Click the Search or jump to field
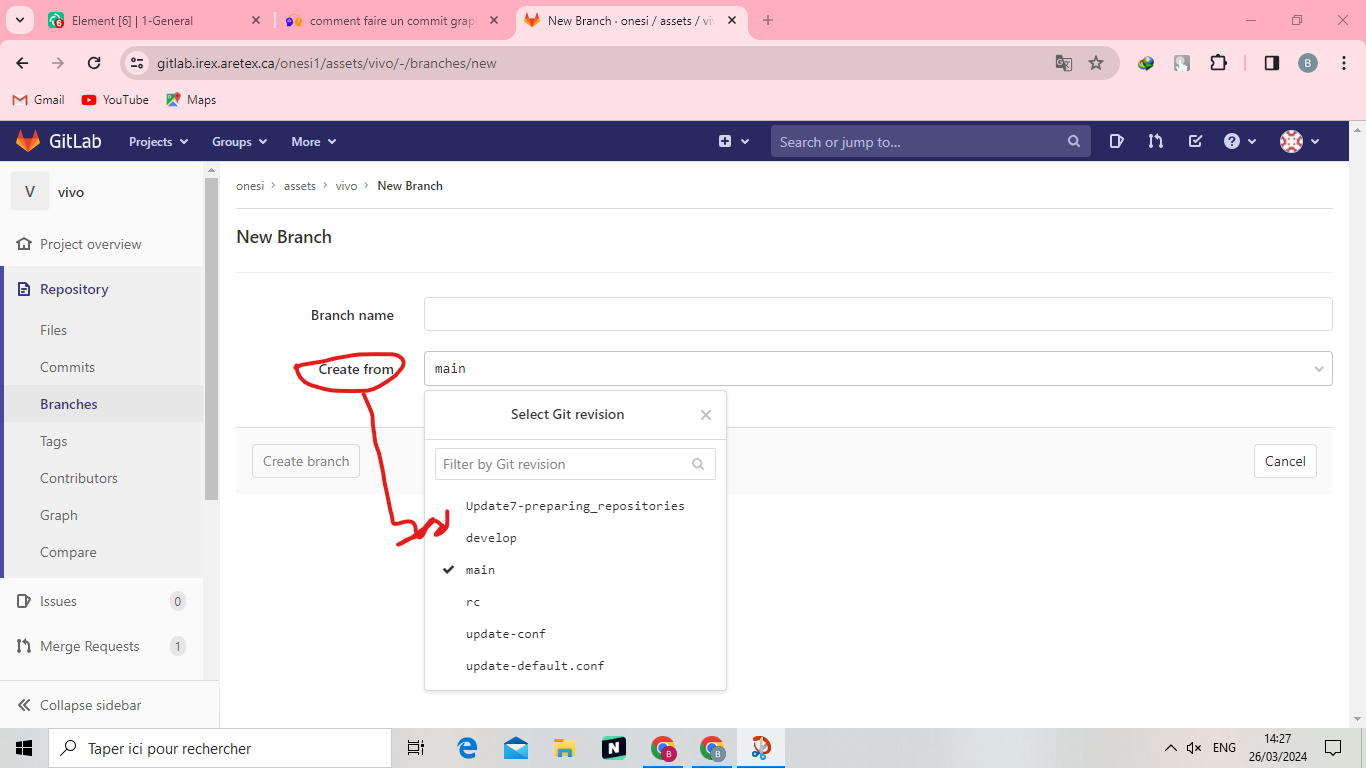Image resolution: width=1366 pixels, height=768 pixels. [930, 142]
